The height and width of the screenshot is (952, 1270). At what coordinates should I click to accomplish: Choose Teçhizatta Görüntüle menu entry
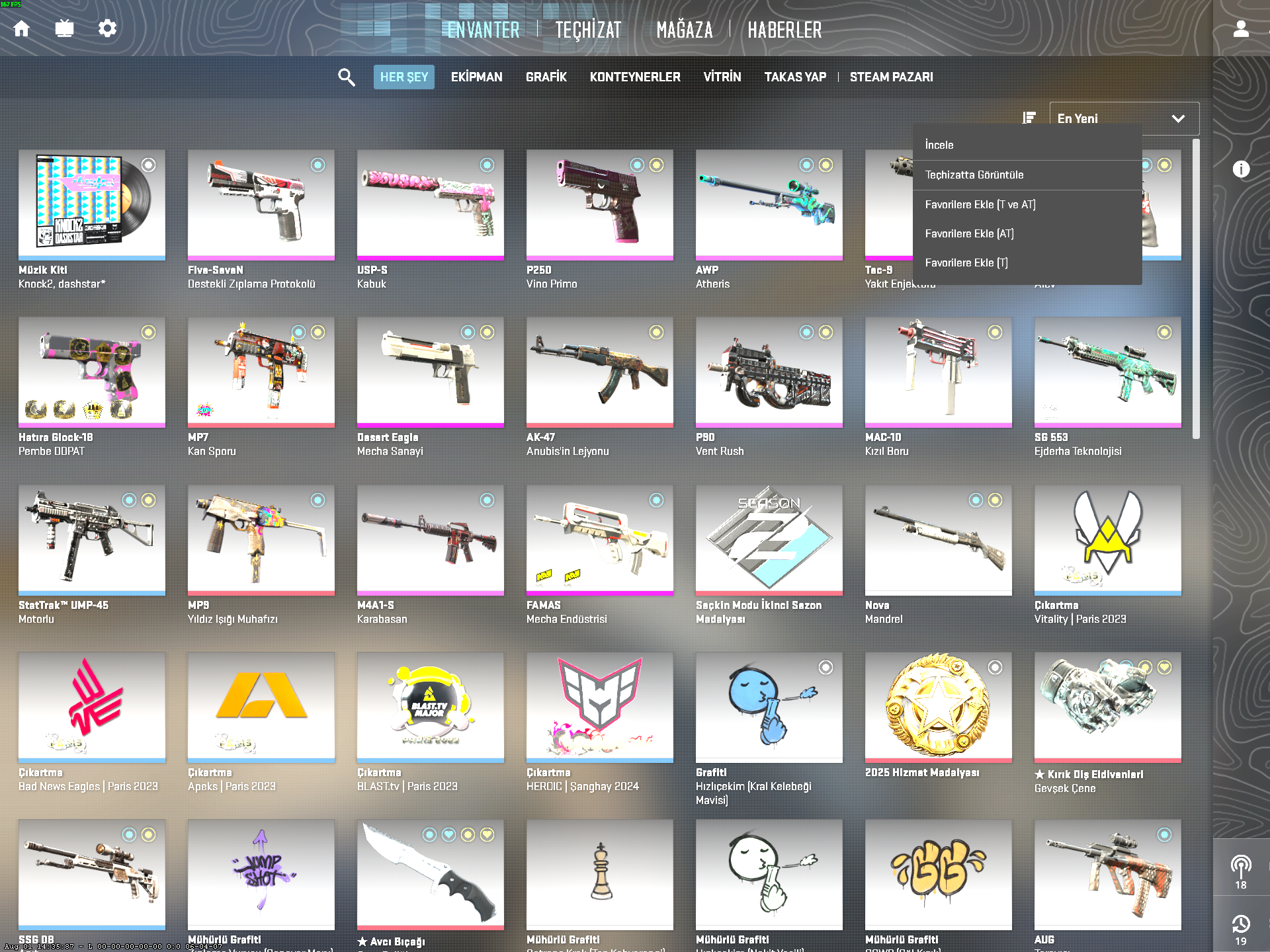coord(1027,175)
